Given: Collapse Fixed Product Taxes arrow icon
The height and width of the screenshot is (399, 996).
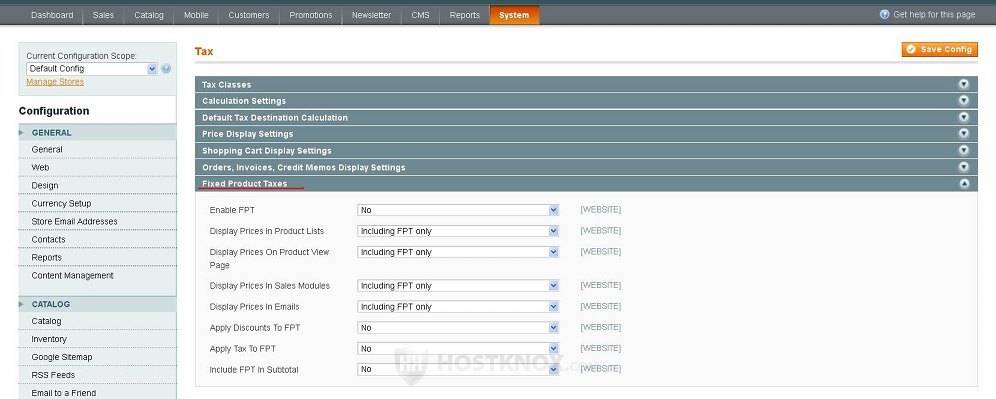Looking at the screenshot, I should 964,183.
